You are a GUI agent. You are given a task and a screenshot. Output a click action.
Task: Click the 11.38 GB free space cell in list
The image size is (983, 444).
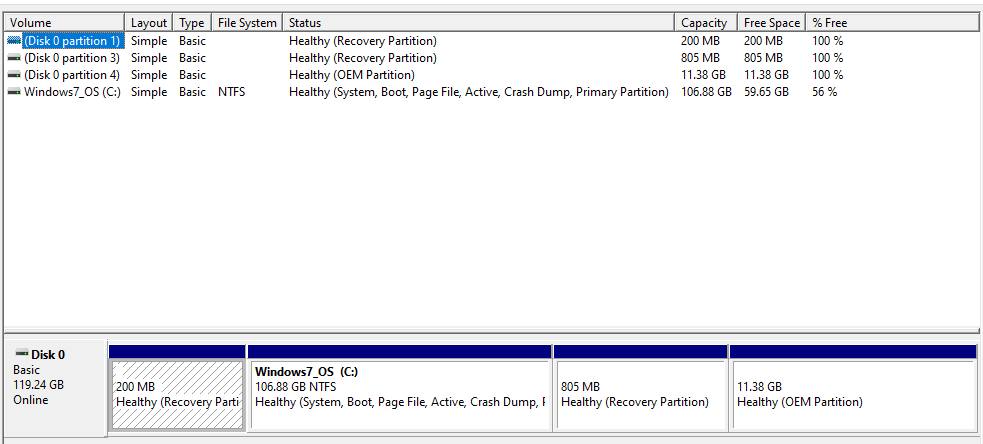pos(766,75)
